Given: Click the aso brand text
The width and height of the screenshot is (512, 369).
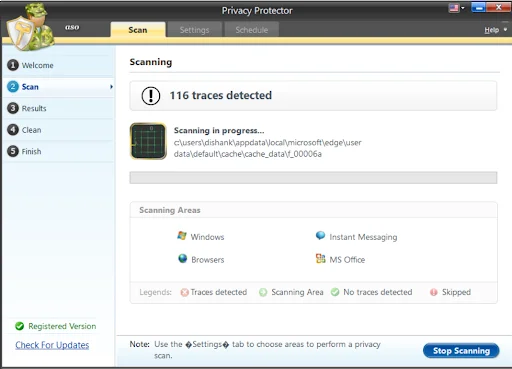Looking at the screenshot, I should click(x=72, y=27).
